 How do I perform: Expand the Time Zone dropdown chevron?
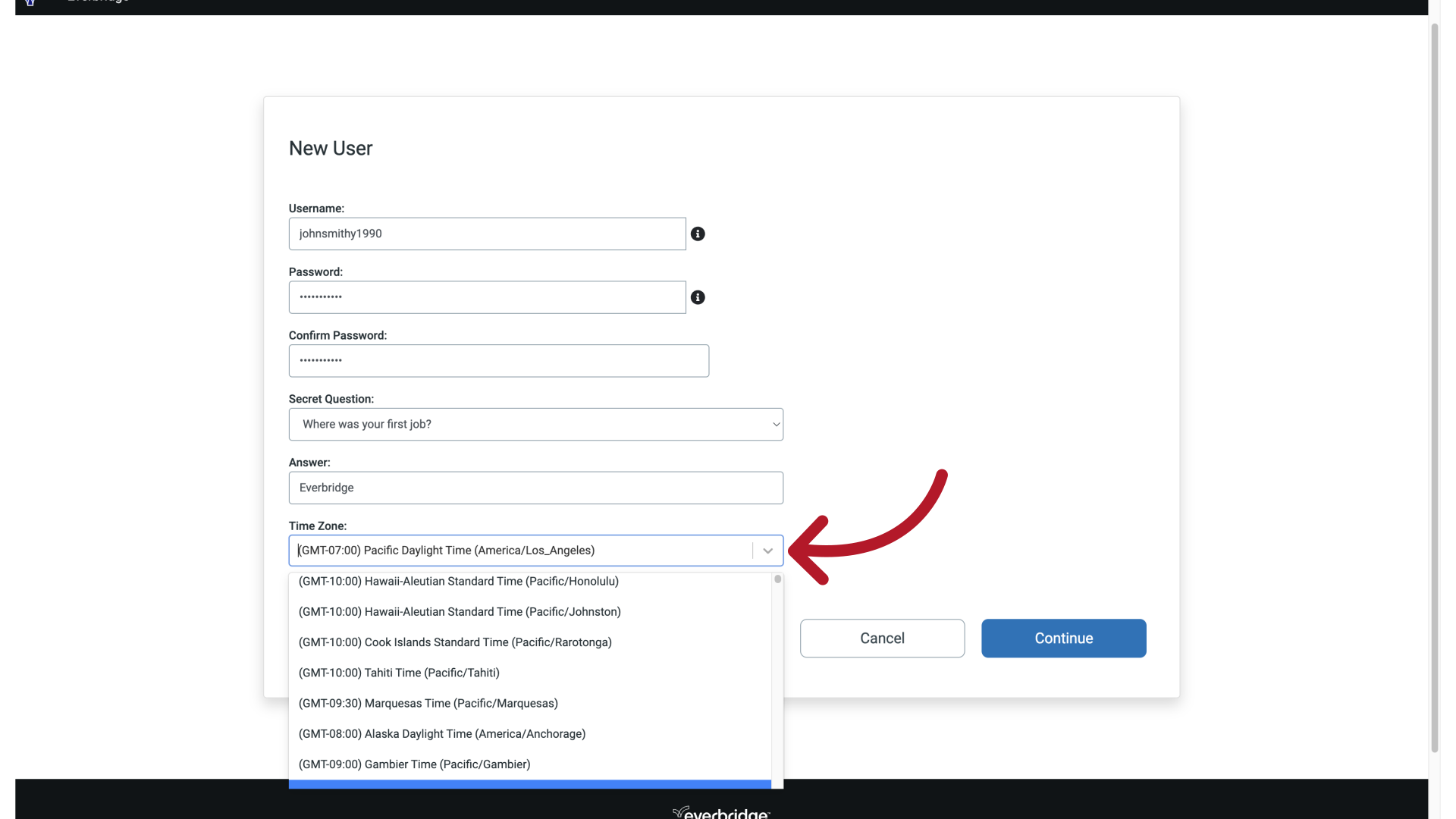(767, 550)
